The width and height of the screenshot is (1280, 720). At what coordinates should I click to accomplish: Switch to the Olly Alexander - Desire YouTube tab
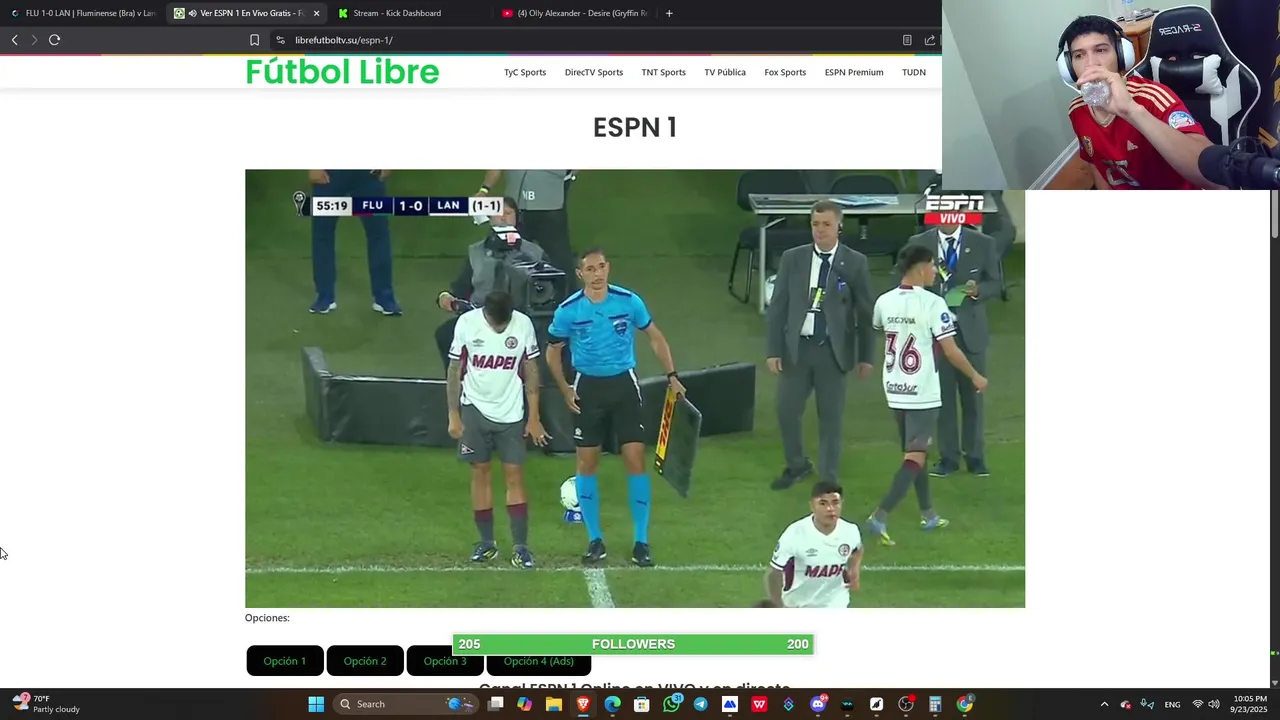click(575, 13)
